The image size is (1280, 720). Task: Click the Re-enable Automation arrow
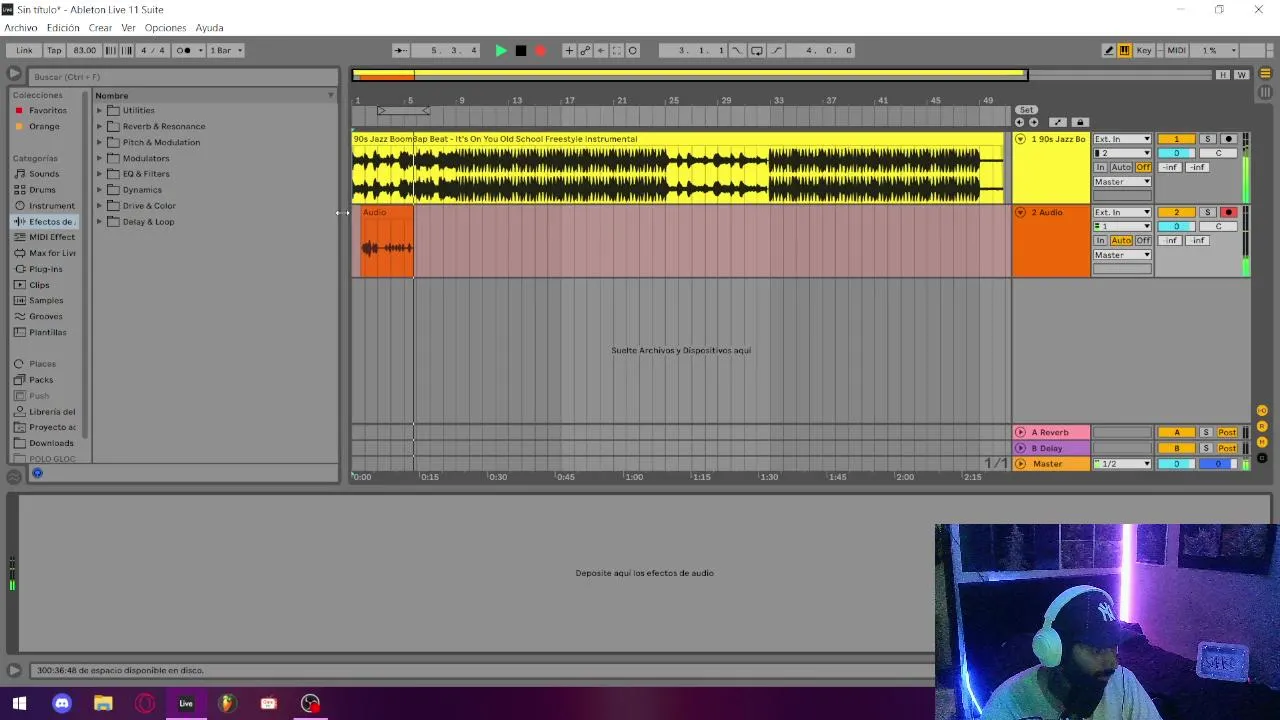click(x=601, y=50)
